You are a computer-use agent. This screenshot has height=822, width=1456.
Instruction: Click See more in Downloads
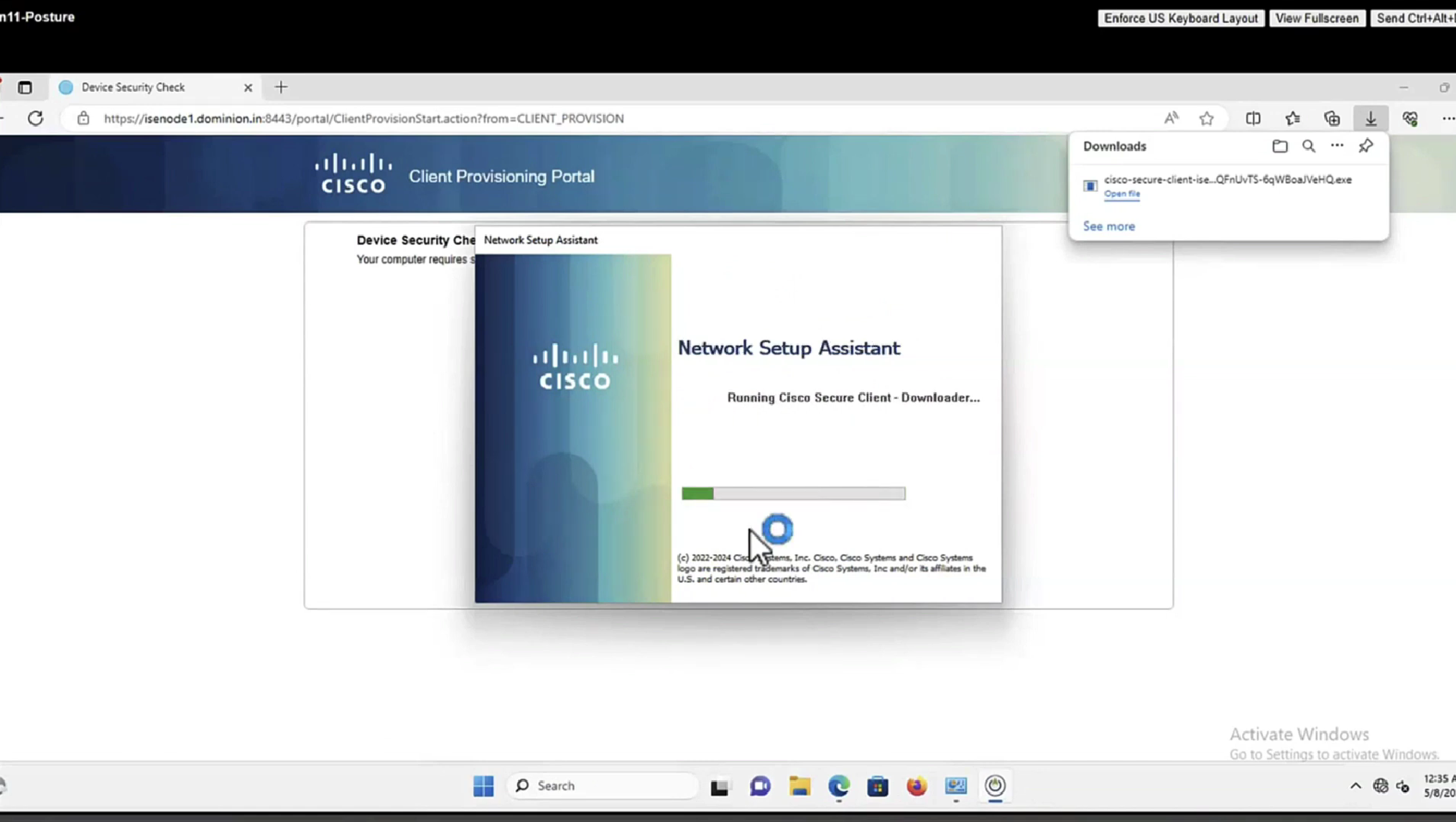coord(1109,226)
